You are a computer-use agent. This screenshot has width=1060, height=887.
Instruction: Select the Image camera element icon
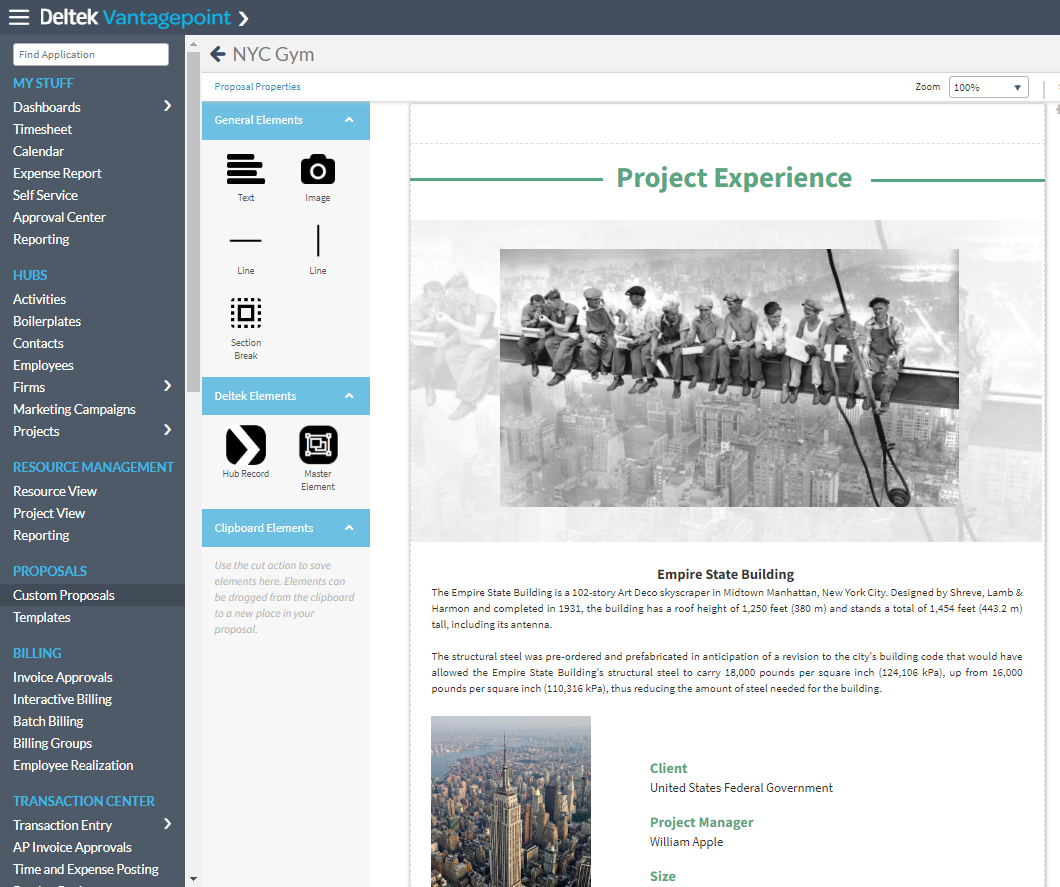[x=318, y=169]
